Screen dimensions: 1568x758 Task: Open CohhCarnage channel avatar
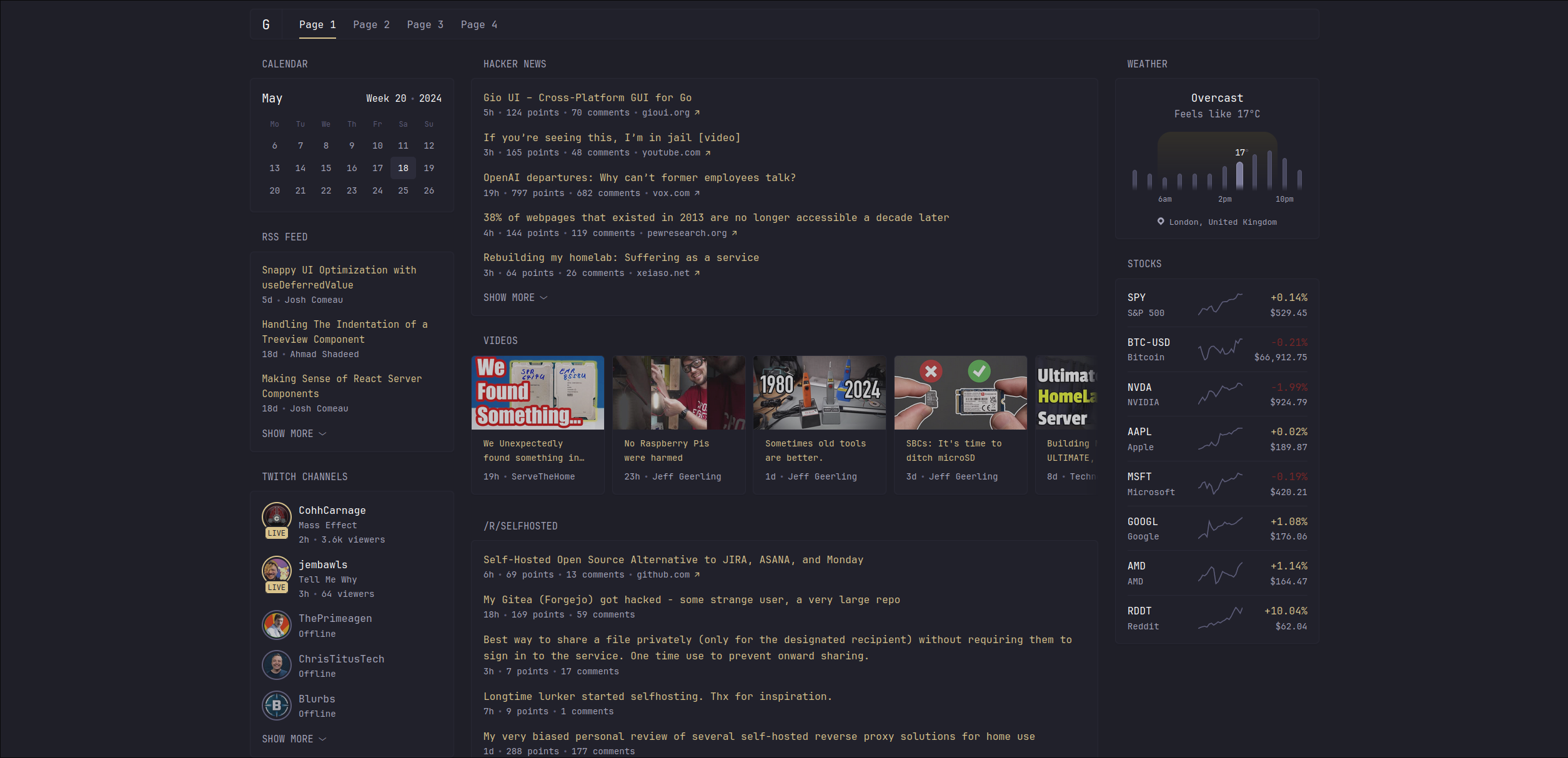click(276, 517)
